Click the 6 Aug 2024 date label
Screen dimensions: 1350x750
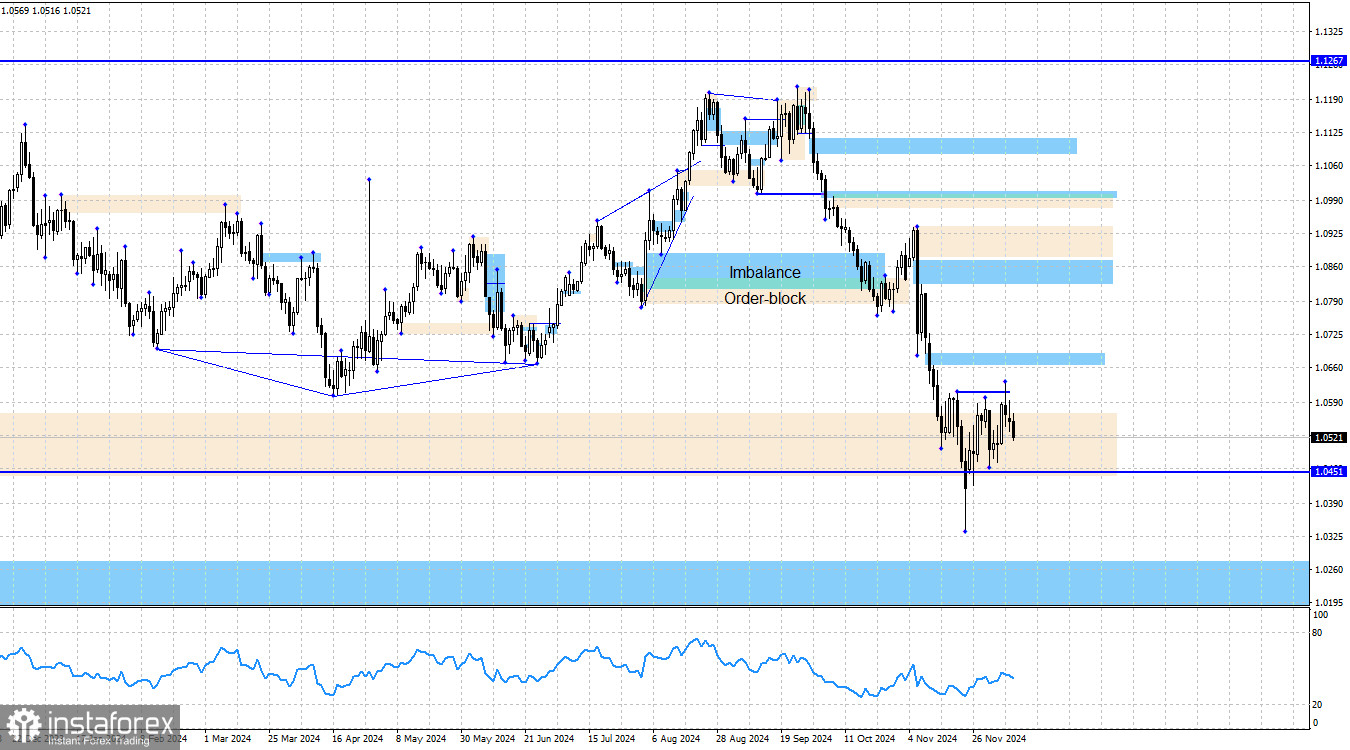677,739
